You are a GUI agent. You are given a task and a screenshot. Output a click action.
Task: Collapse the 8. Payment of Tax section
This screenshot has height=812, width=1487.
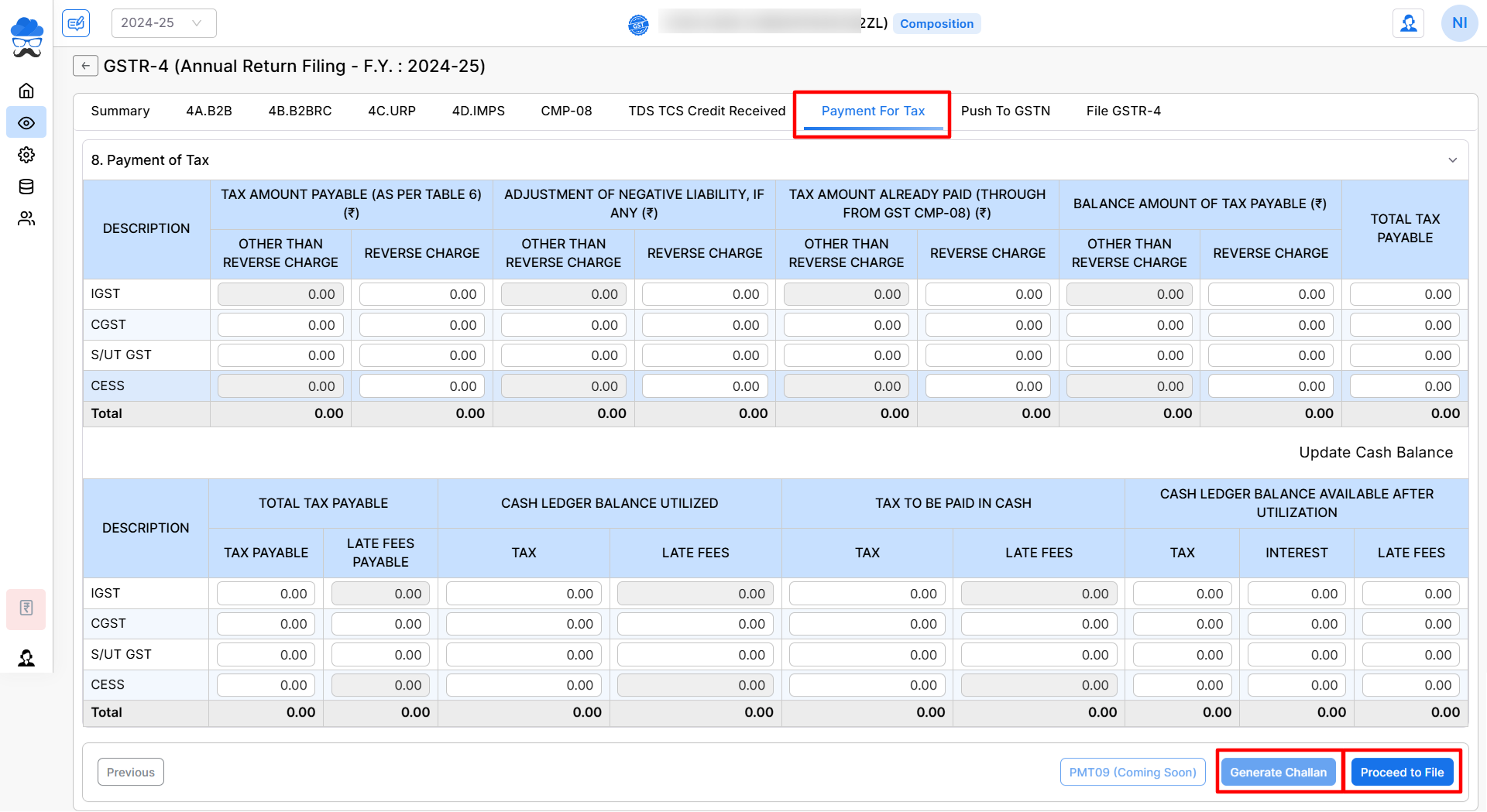pyautogui.click(x=1452, y=160)
